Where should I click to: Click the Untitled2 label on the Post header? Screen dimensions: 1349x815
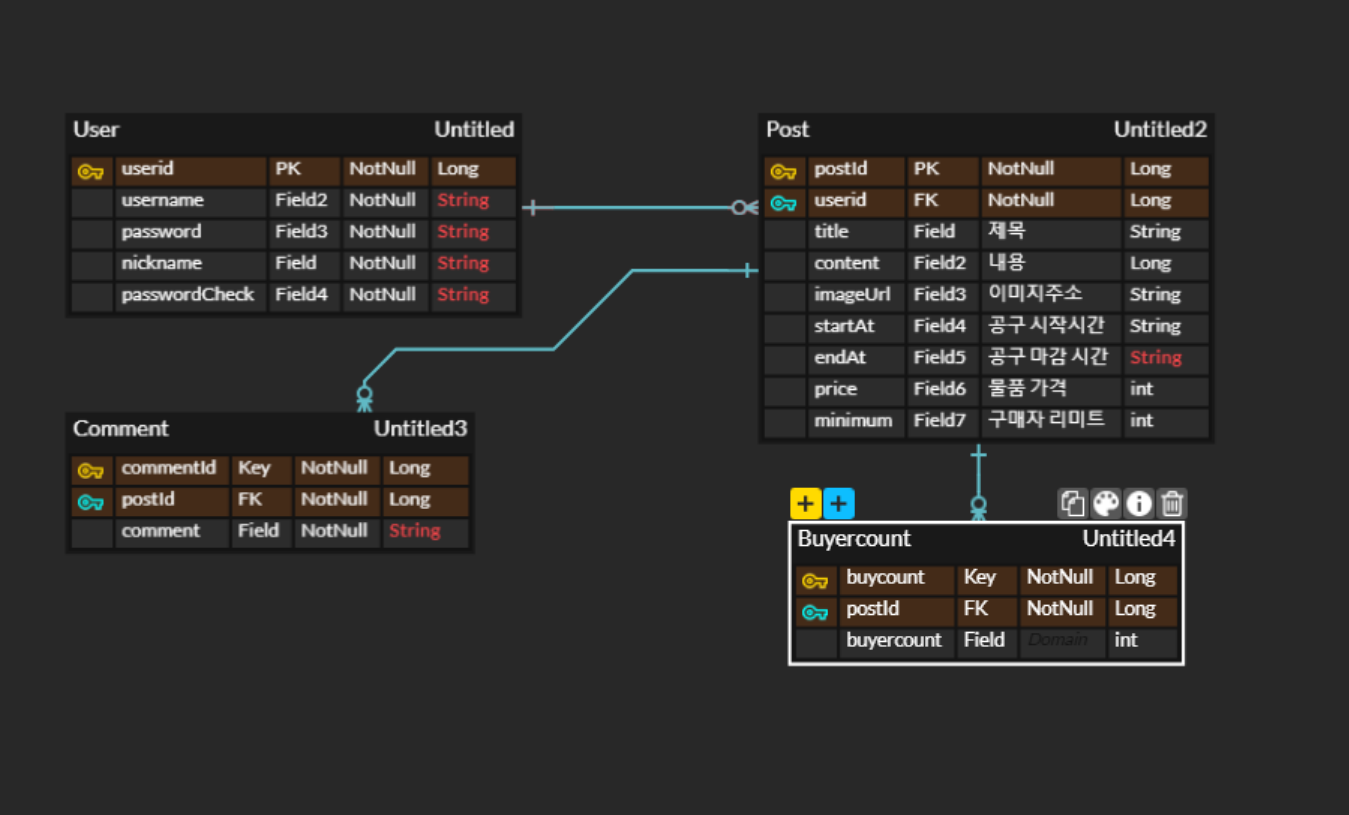[x=1160, y=130]
